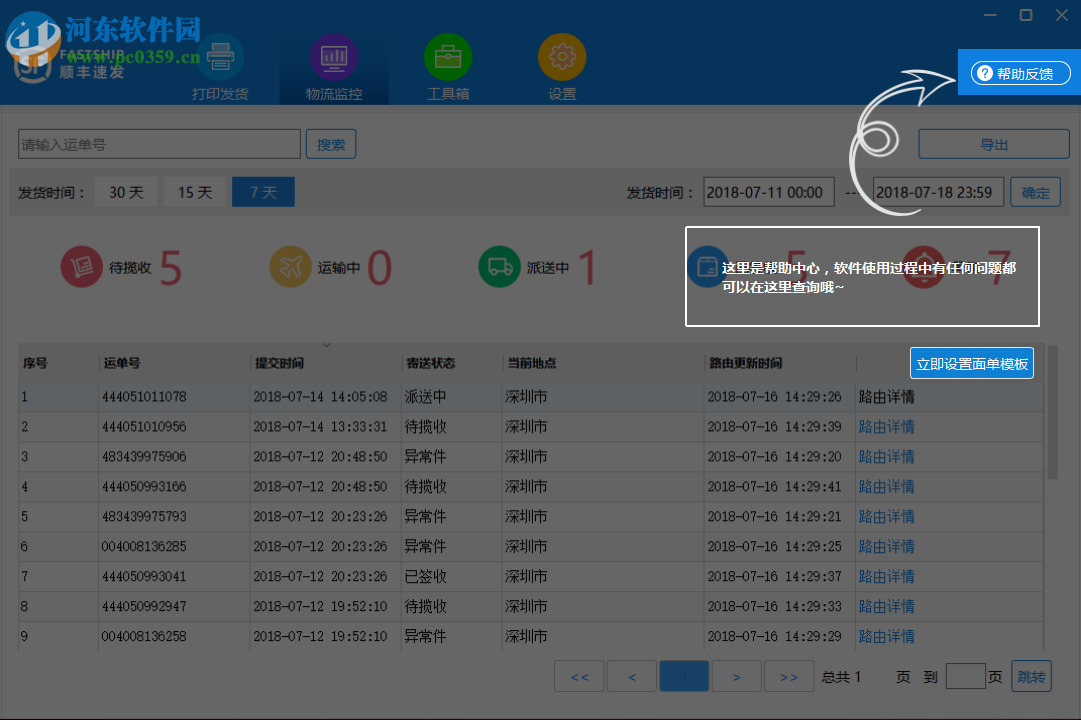Image resolution: width=1081 pixels, height=720 pixels.
Task: Click the green 派送中 truck icon
Action: pyautogui.click(x=499, y=267)
